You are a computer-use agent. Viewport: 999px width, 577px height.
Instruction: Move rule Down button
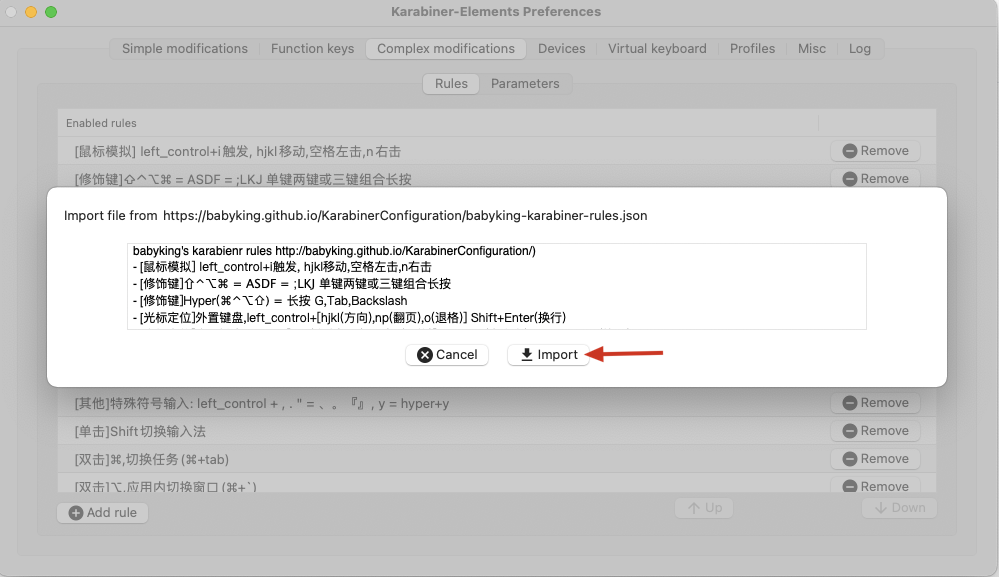click(x=900, y=508)
